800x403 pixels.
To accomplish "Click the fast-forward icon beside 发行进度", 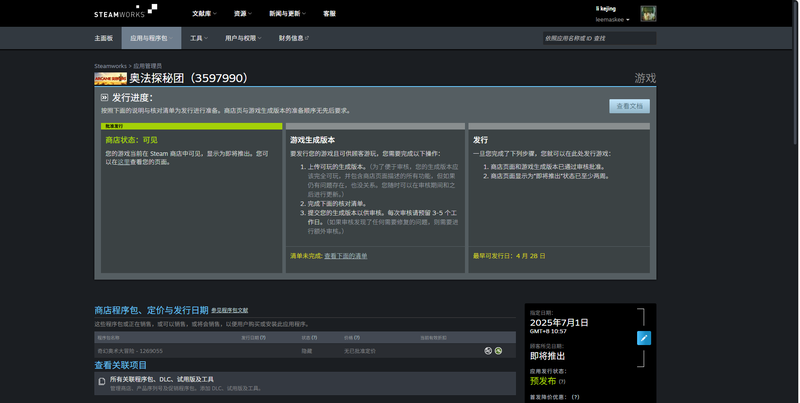I will tap(105, 97).
